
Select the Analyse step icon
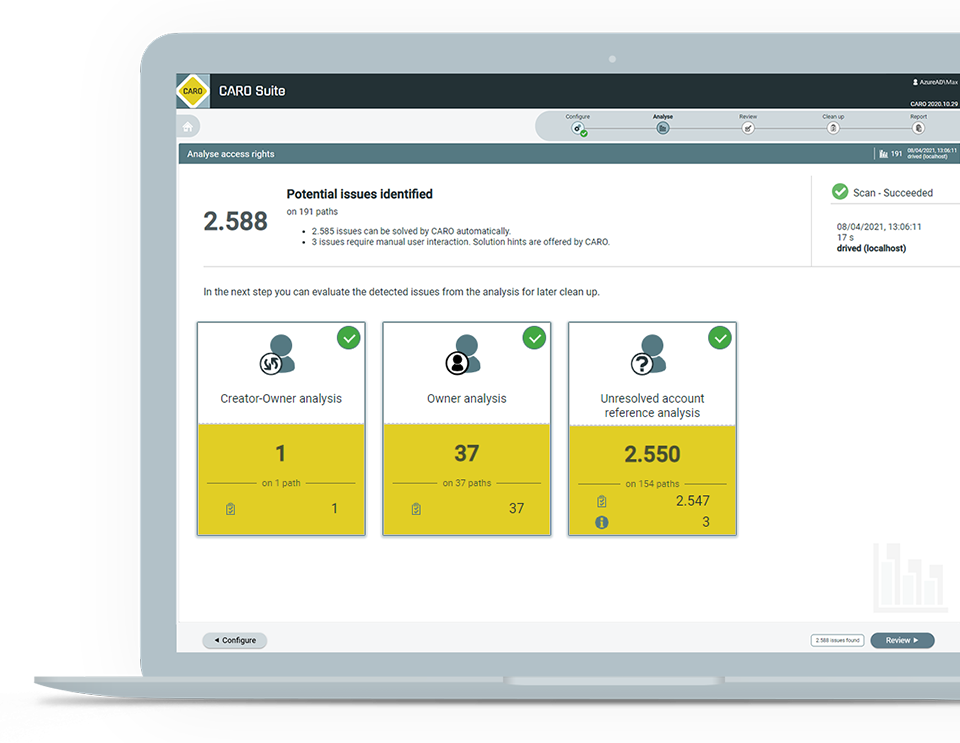tap(662, 129)
